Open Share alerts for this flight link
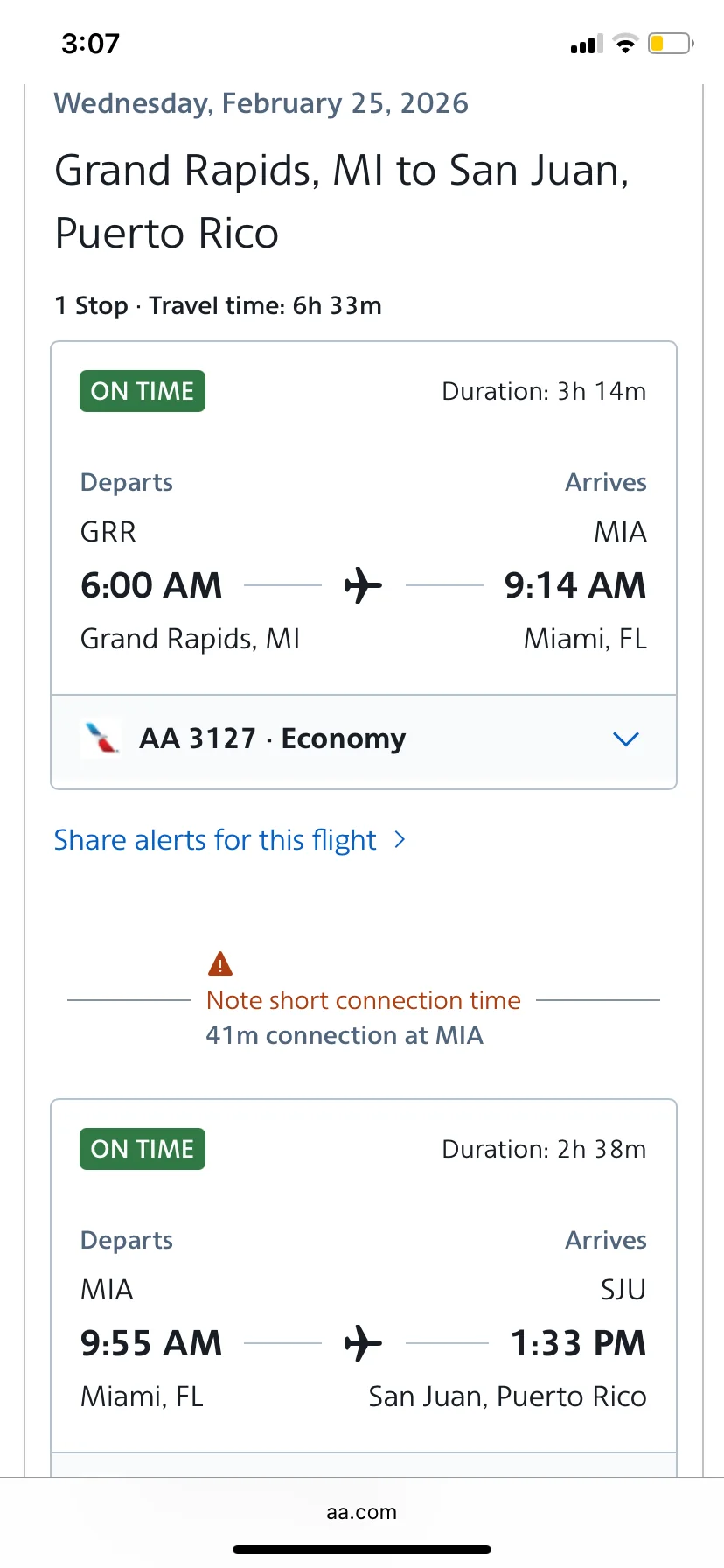The height and width of the screenshot is (1568, 724). tap(215, 840)
